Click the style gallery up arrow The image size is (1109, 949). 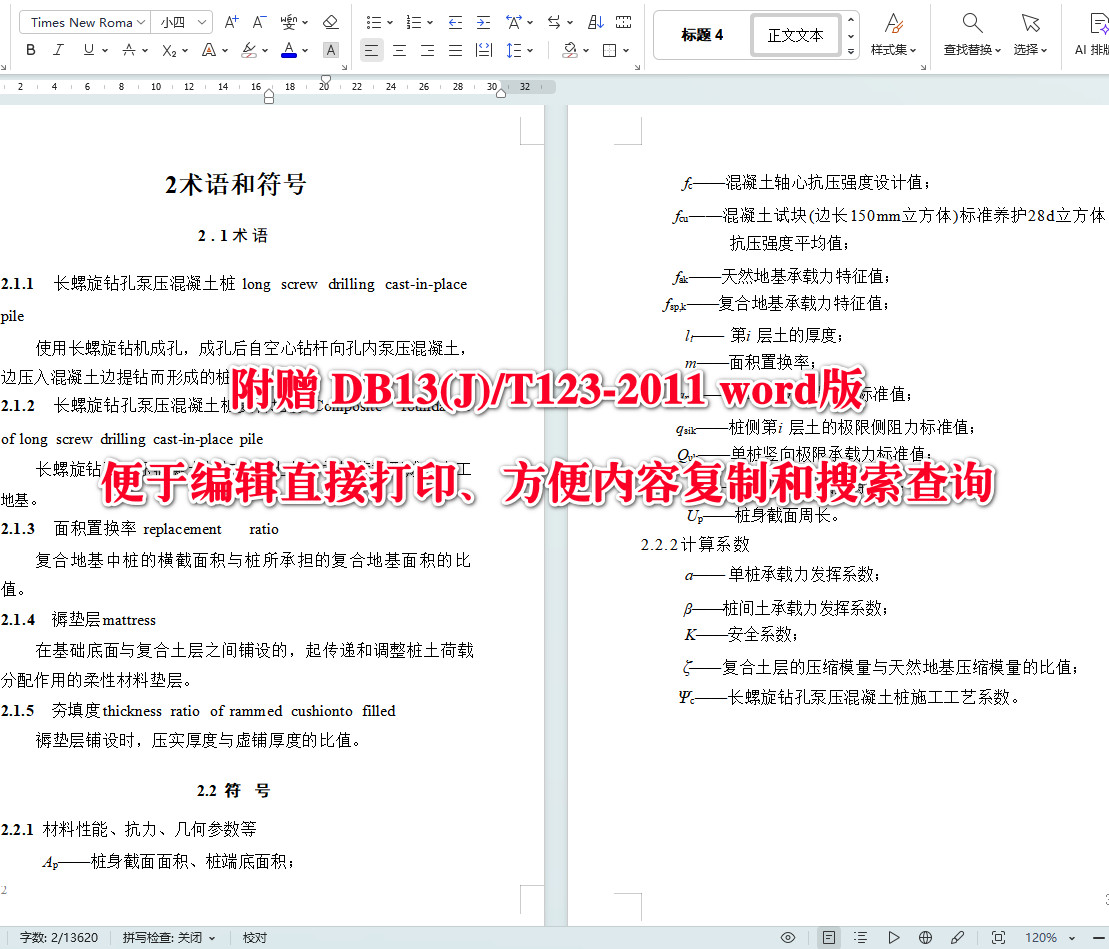click(x=851, y=19)
